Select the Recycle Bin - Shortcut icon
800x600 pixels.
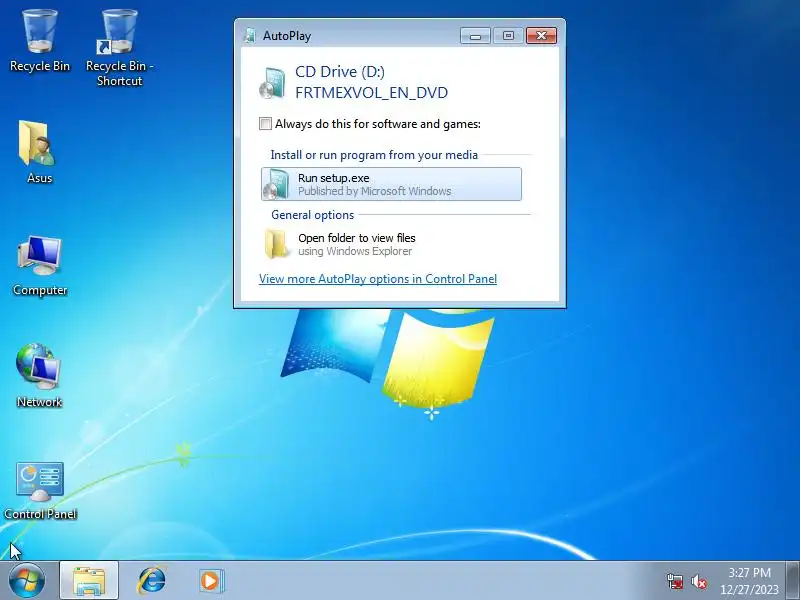tap(119, 48)
